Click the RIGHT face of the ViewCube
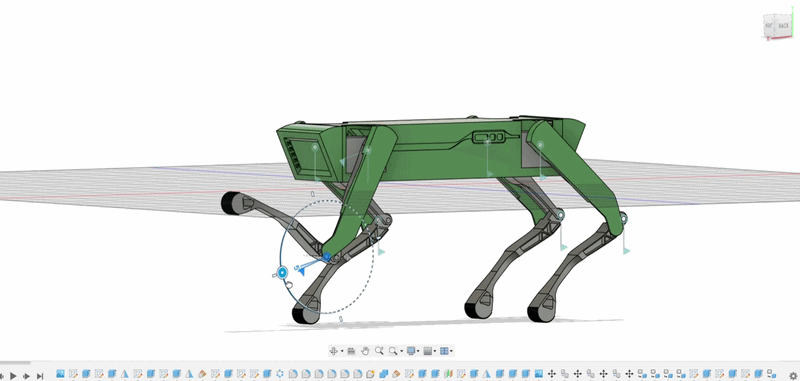 point(768,26)
